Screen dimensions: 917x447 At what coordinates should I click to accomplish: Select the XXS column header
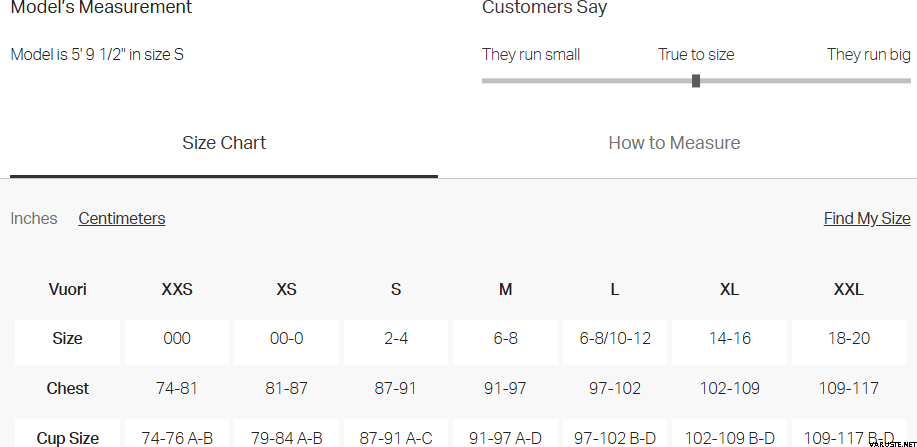[x=177, y=290]
